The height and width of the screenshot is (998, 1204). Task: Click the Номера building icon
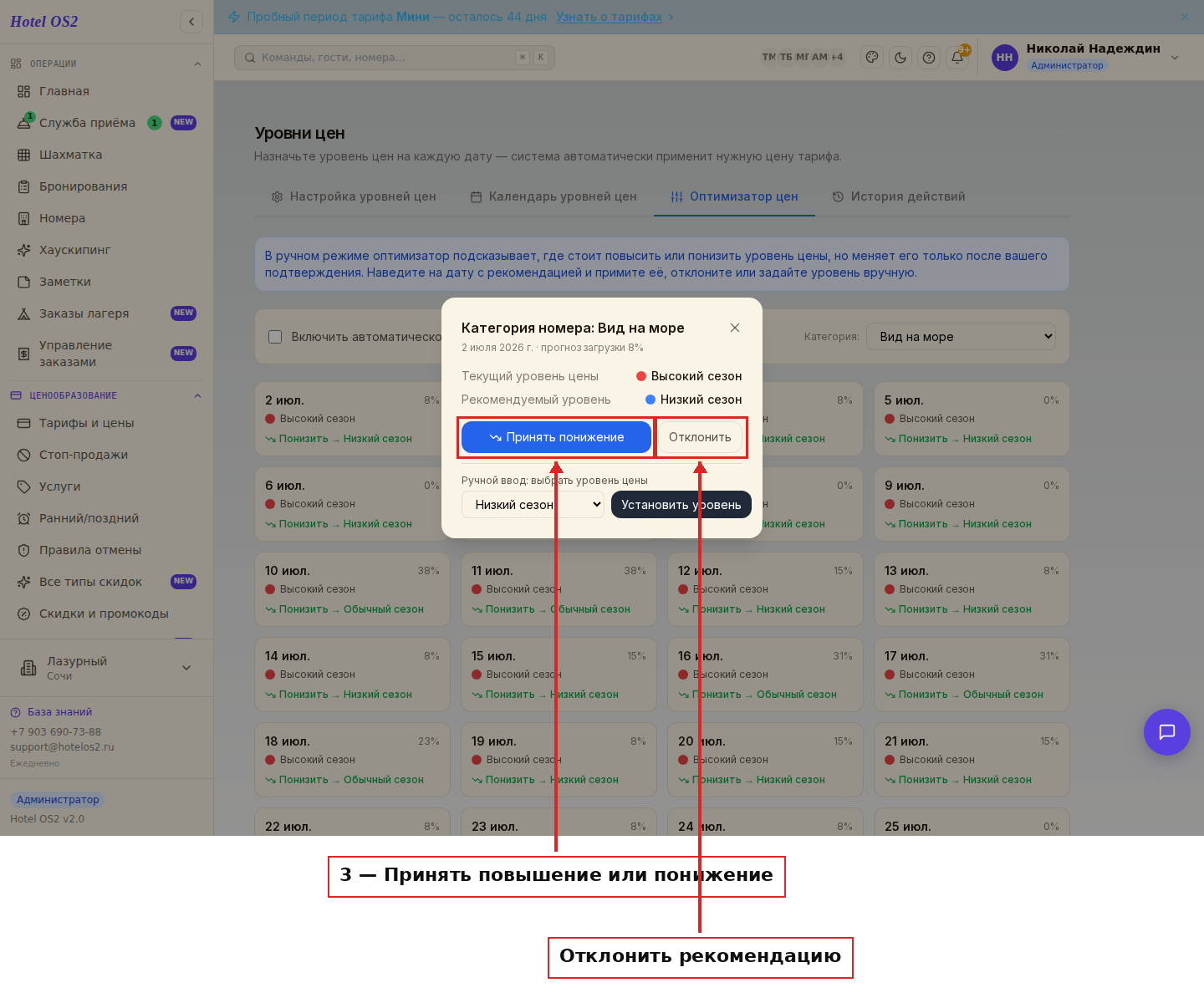[x=23, y=218]
